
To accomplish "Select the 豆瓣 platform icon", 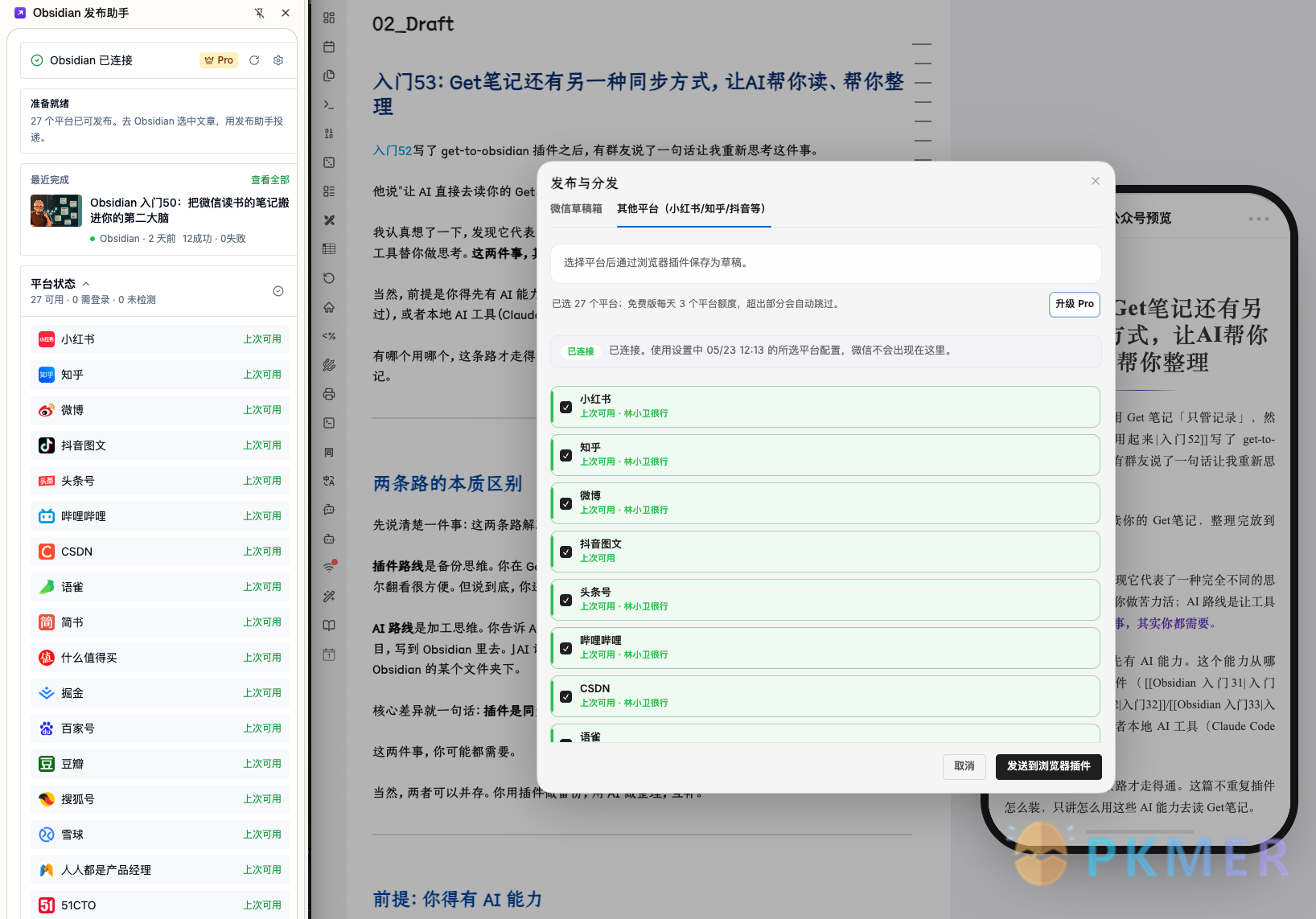I will pos(47,764).
